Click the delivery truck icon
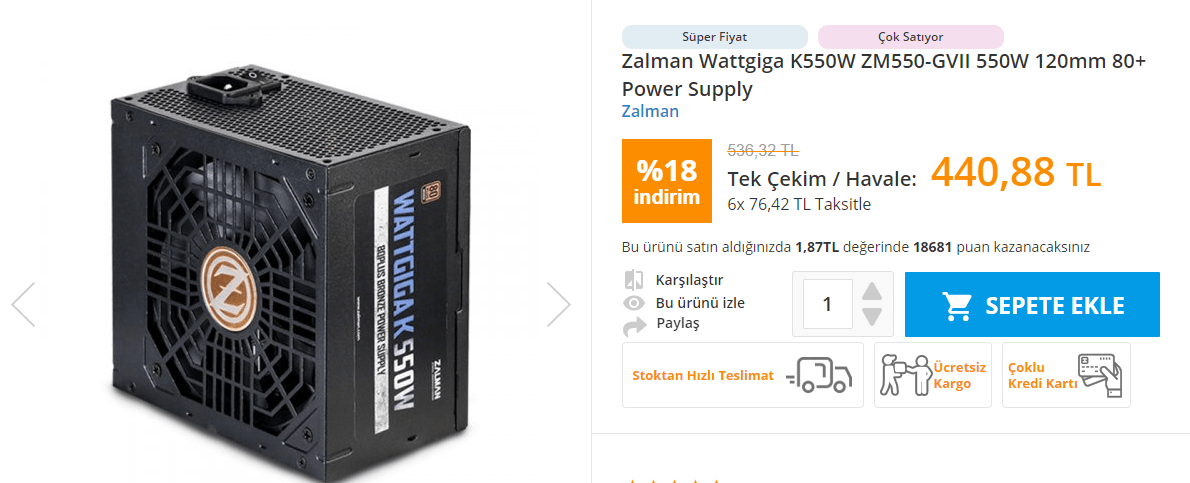The width and height of the screenshot is (1190, 483). tap(819, 375)
